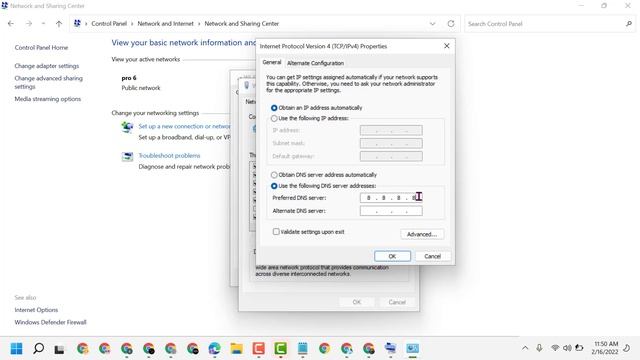Open the address bar history dropdown

click(432, 24)
